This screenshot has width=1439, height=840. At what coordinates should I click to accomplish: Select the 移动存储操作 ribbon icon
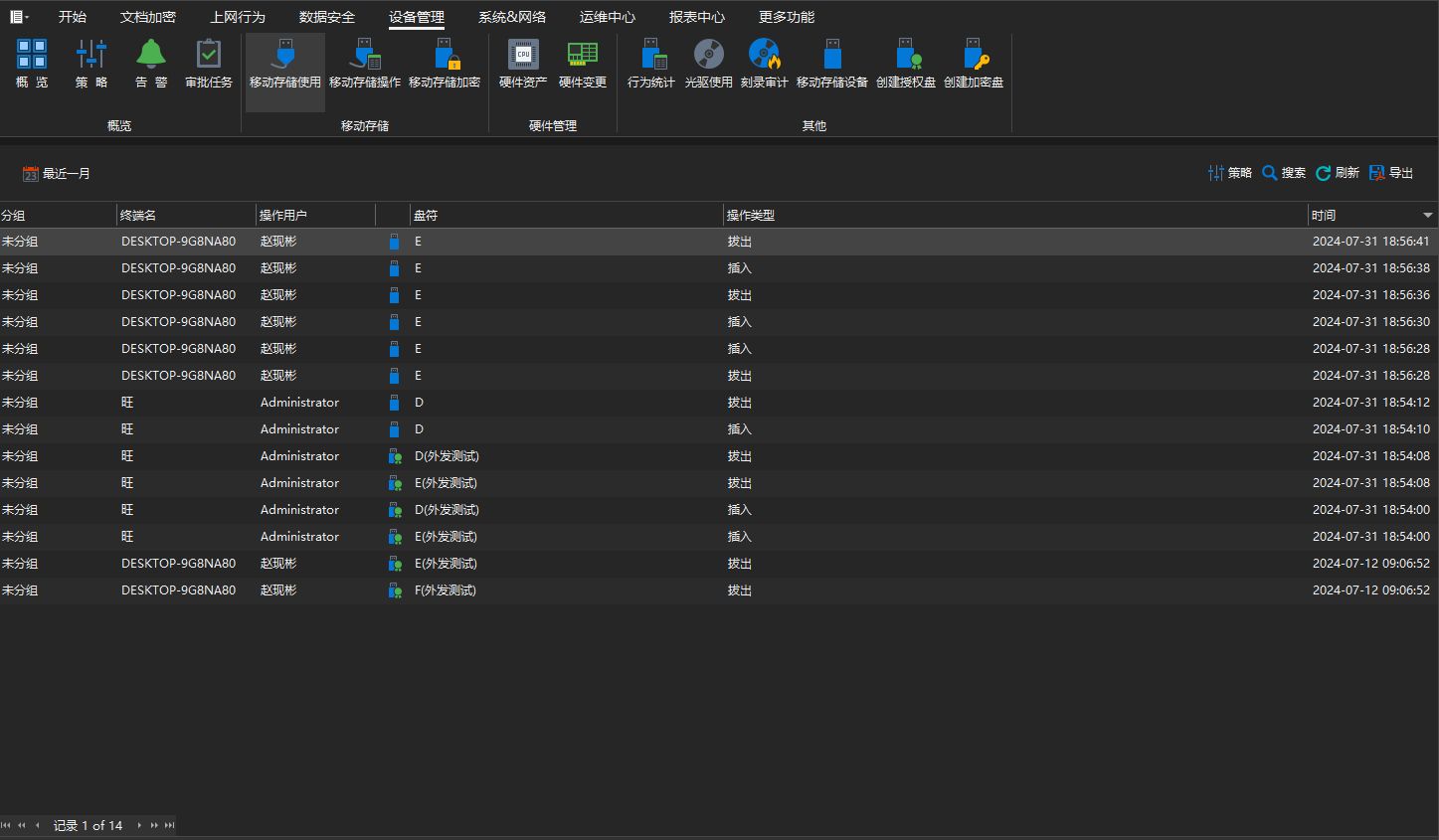point(365,54)
